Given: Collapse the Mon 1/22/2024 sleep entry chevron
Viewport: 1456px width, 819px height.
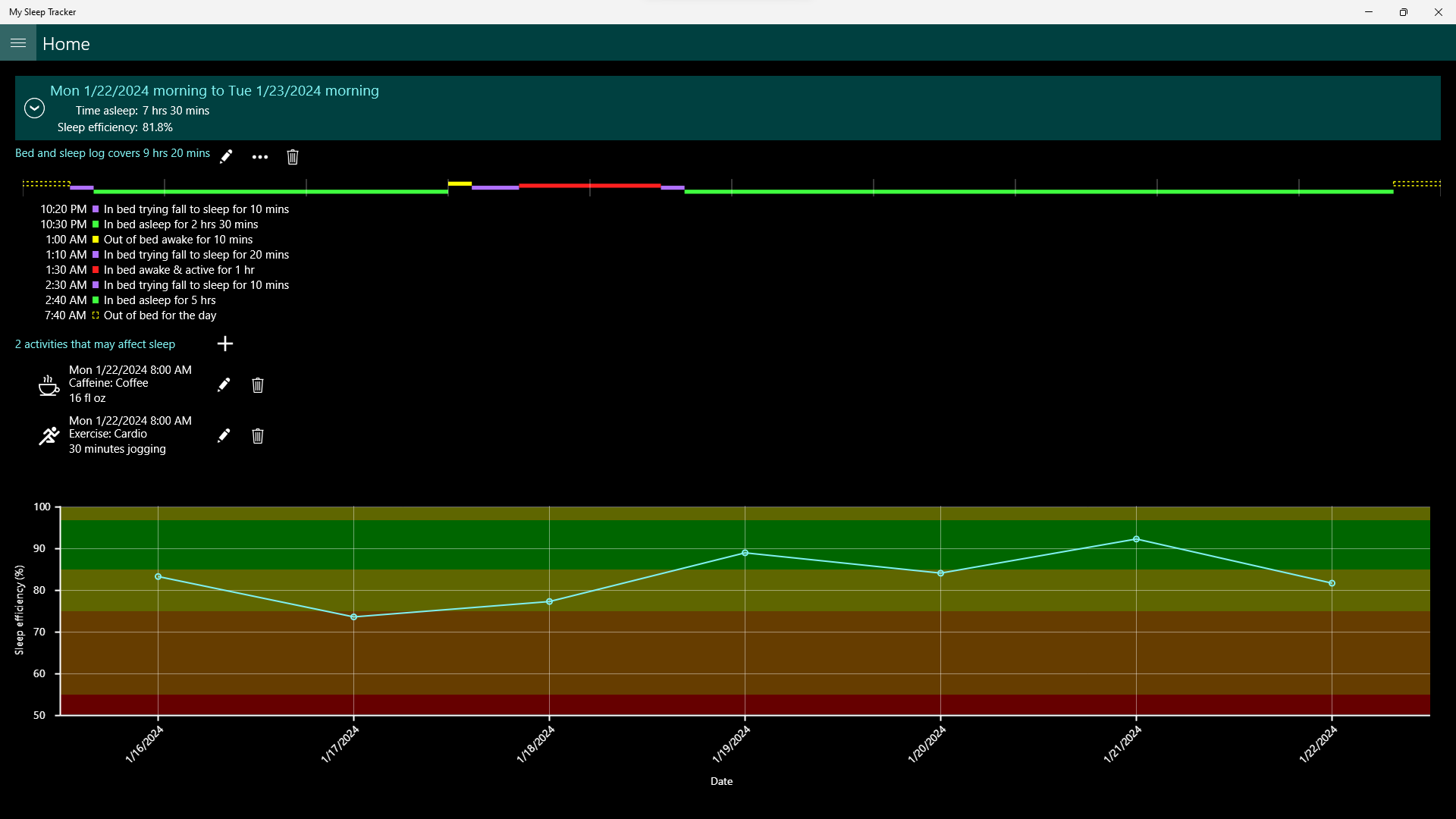Looking at the screenshot, I should click(34, 108).
